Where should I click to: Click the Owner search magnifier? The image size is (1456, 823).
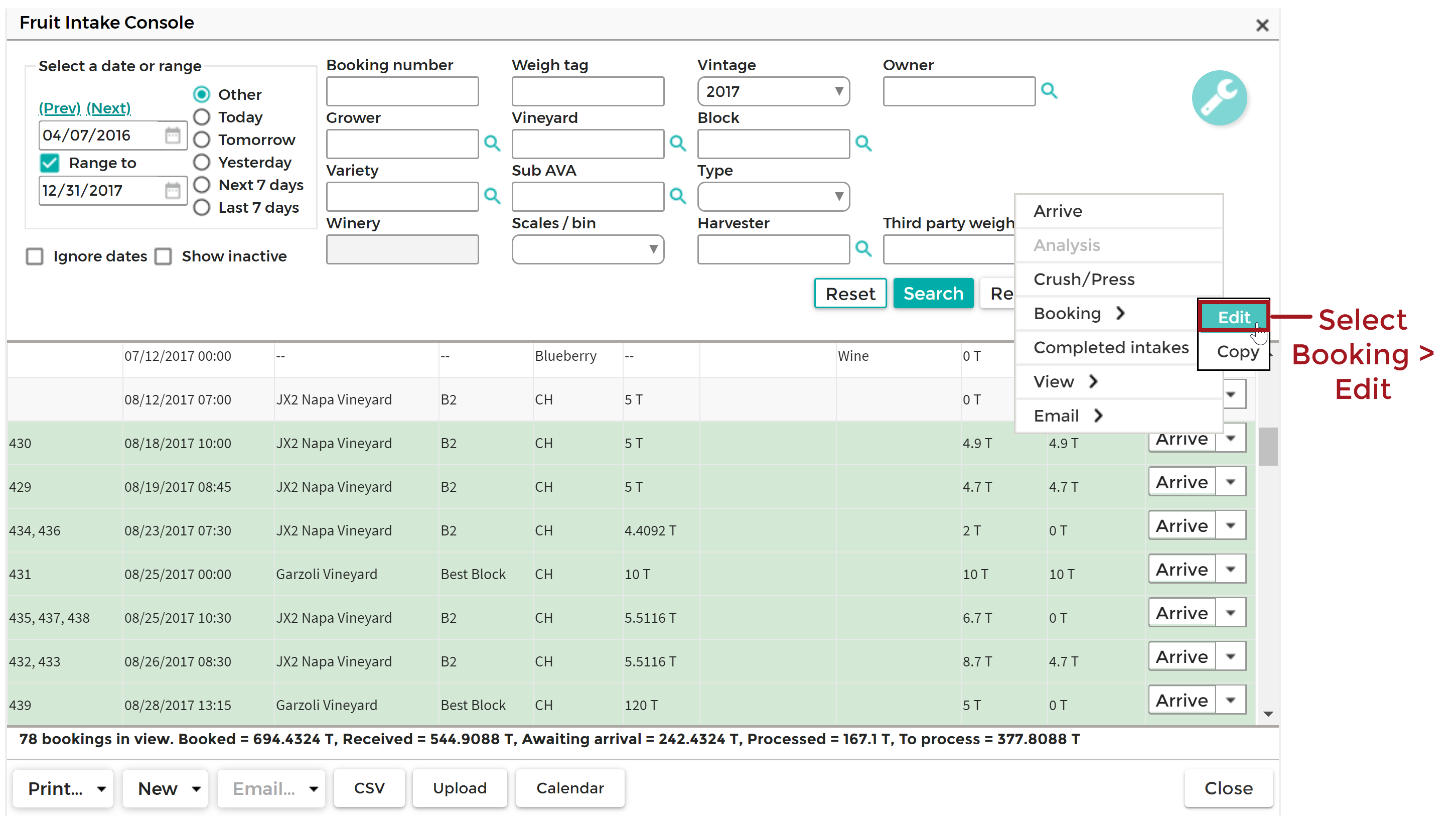[x=1049, y=90]
